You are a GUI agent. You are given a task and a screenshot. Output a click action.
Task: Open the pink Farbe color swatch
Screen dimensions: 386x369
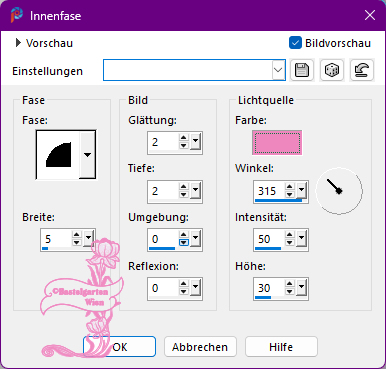[x=277, y=143]
